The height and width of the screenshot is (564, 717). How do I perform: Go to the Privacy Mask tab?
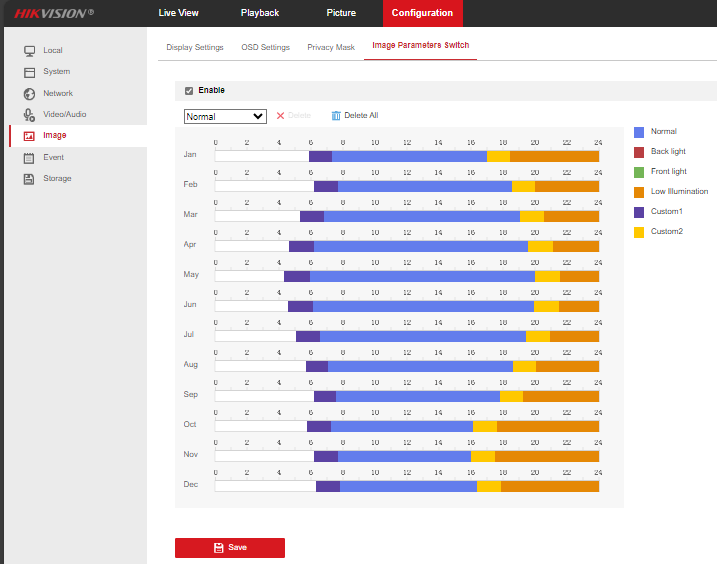click(331, 47)
